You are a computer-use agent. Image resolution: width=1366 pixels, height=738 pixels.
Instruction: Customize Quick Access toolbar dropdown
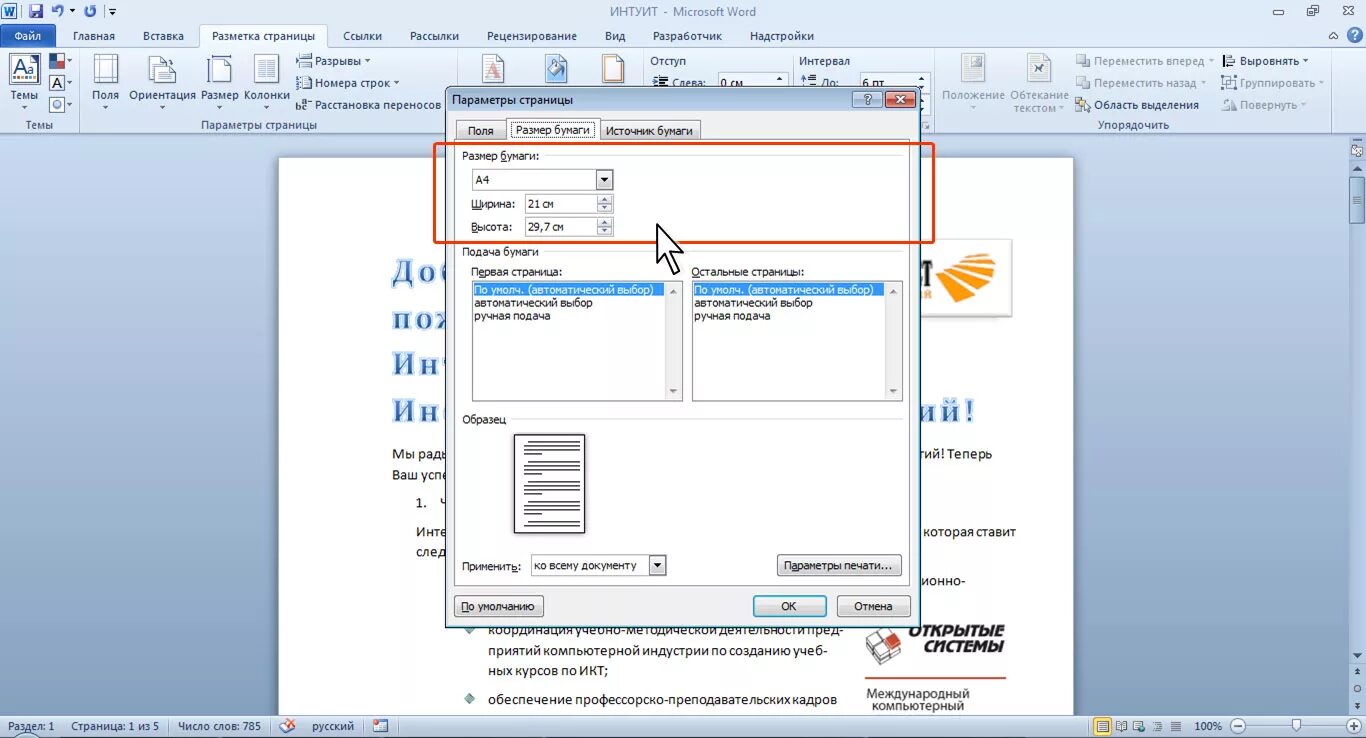[112, 12]
